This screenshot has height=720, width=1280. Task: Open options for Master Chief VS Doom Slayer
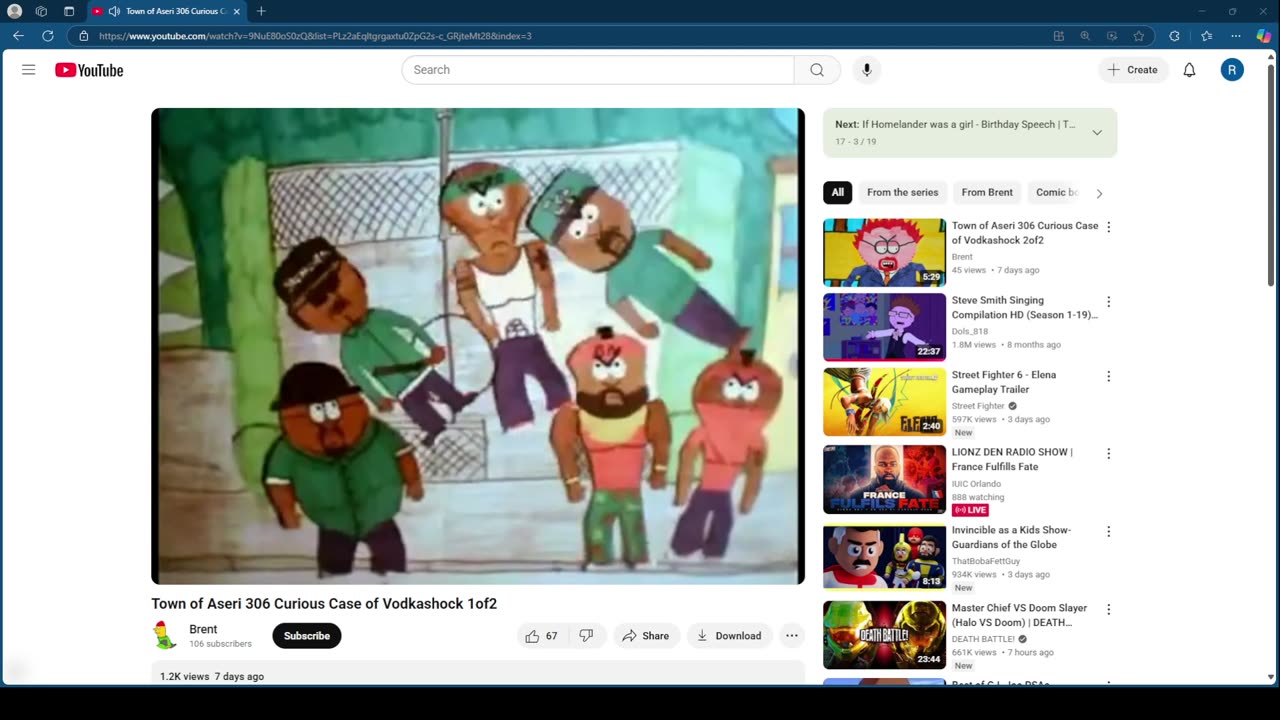pyautogui.click(x=1108, y=610)
